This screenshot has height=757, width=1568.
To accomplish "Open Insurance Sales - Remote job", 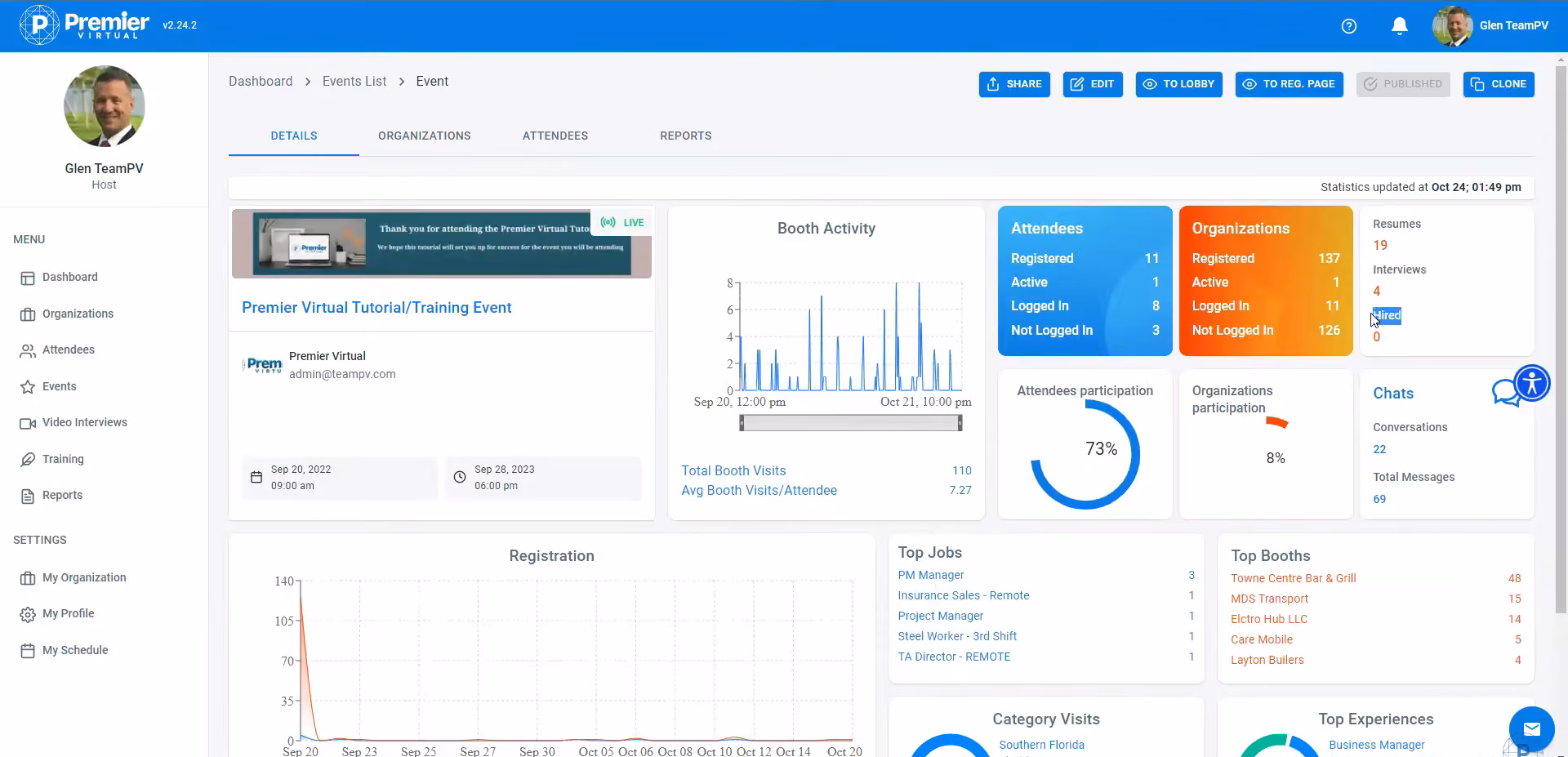I will 964,596.
